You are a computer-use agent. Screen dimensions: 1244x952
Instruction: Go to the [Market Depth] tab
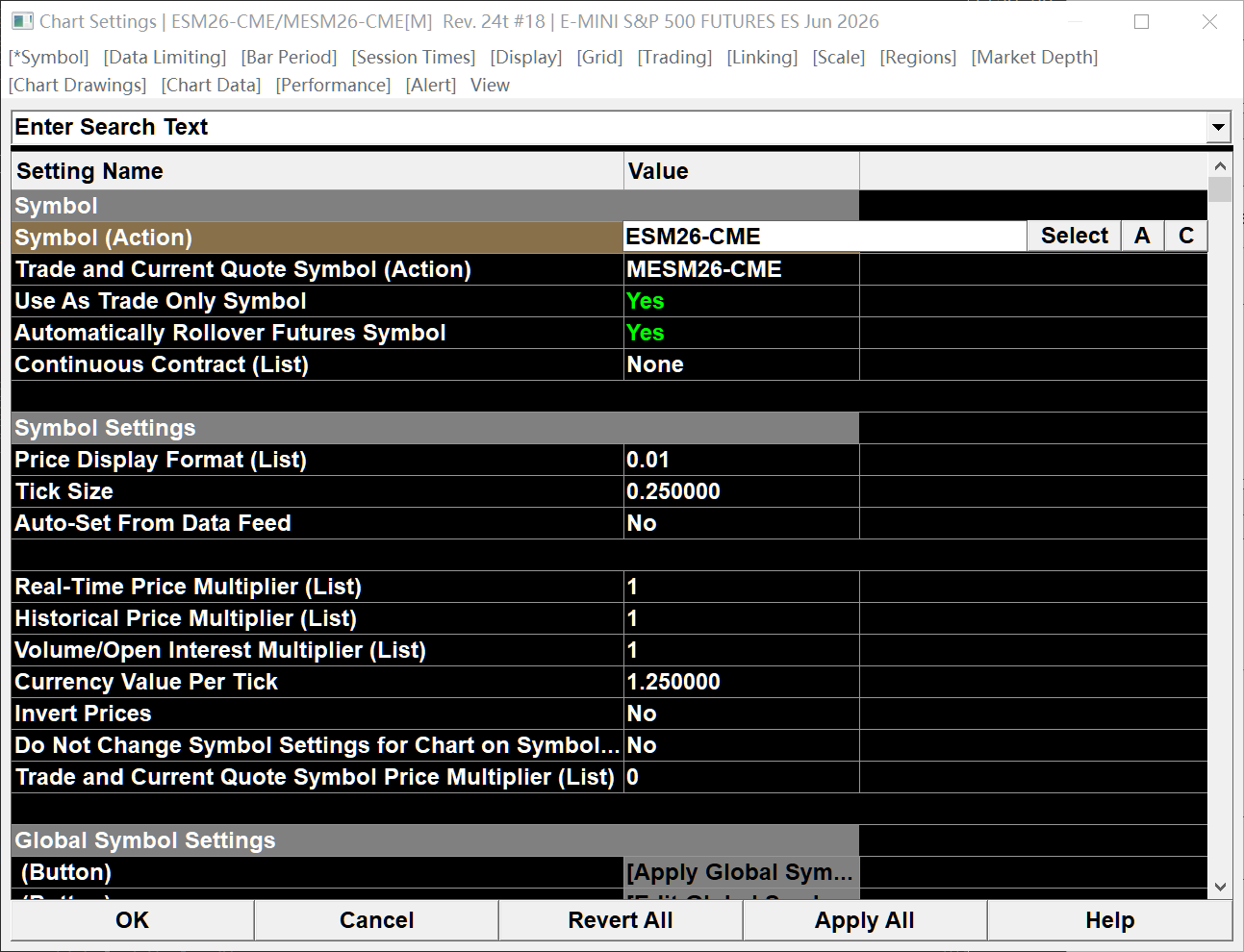click(x=1035, y=58)
